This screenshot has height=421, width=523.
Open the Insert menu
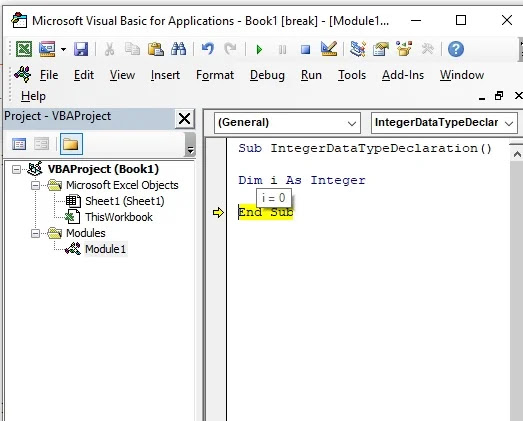[x=165, y=75]
